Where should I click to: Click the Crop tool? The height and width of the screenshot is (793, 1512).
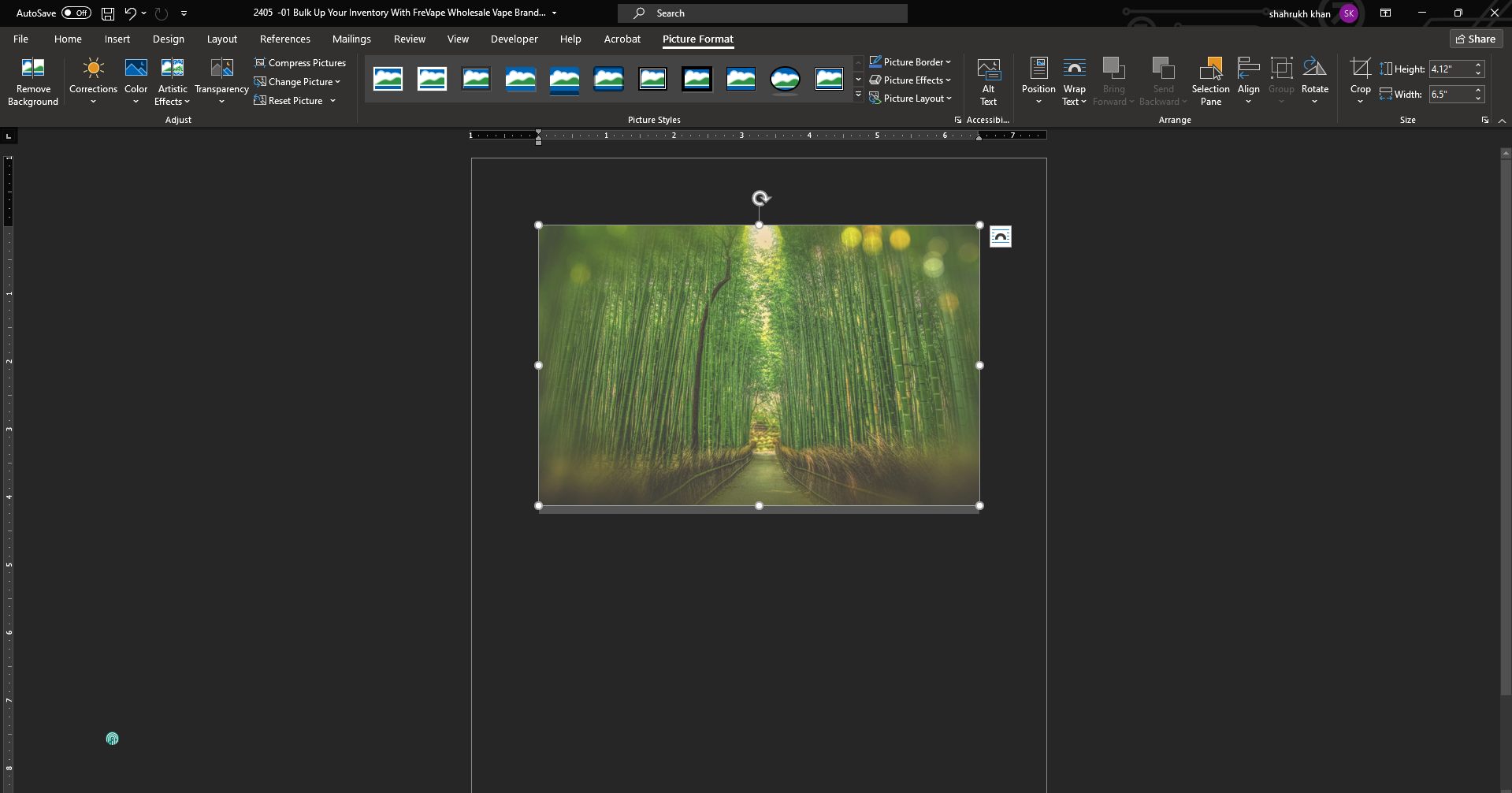1360,69
